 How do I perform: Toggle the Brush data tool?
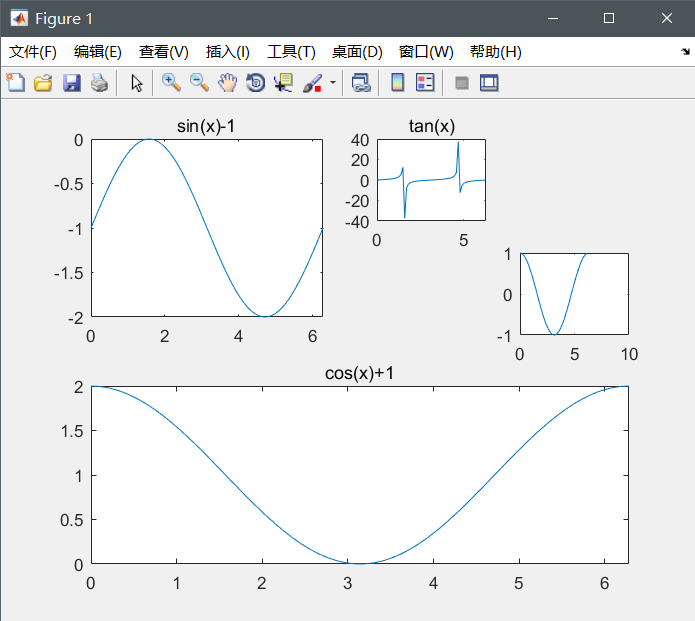(312, 83)
